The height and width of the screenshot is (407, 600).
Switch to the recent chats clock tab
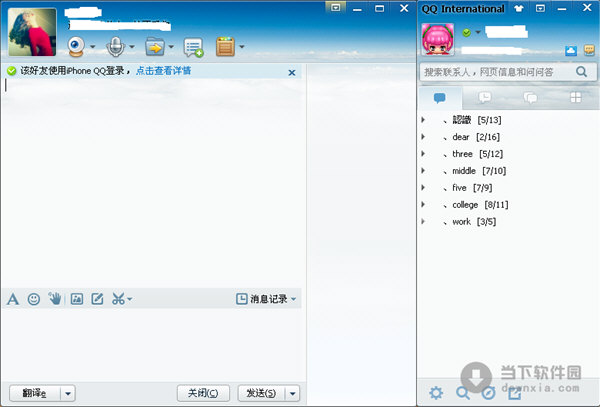click(x=485, y=98)
